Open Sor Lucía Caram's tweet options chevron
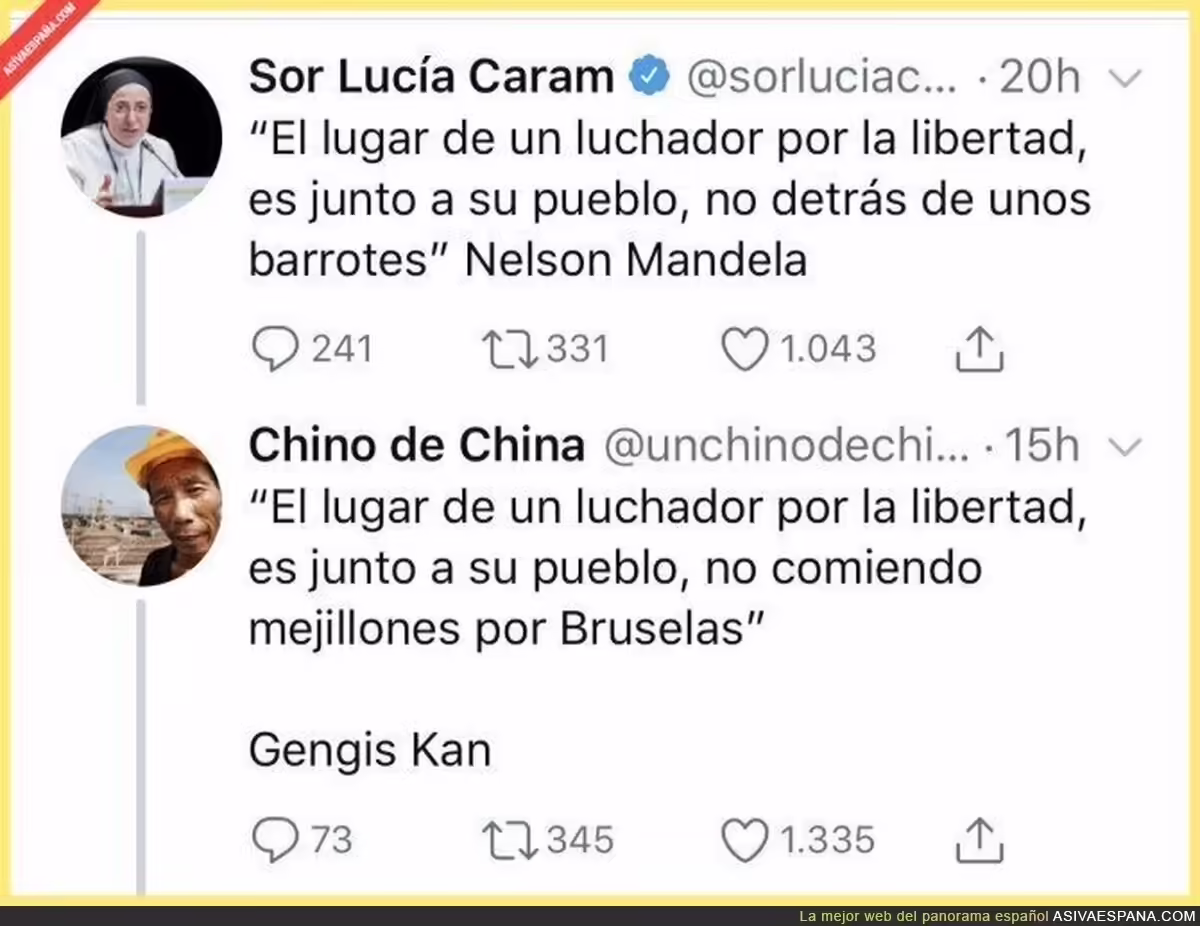The width and height of the screenshot is (1200, 926). (x=1126, y=79)
